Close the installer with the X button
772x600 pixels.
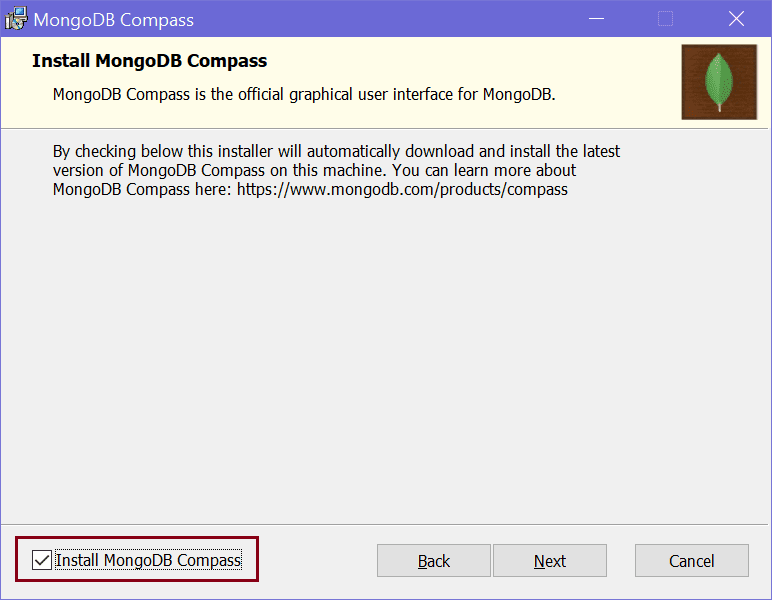tap(736, 19)
